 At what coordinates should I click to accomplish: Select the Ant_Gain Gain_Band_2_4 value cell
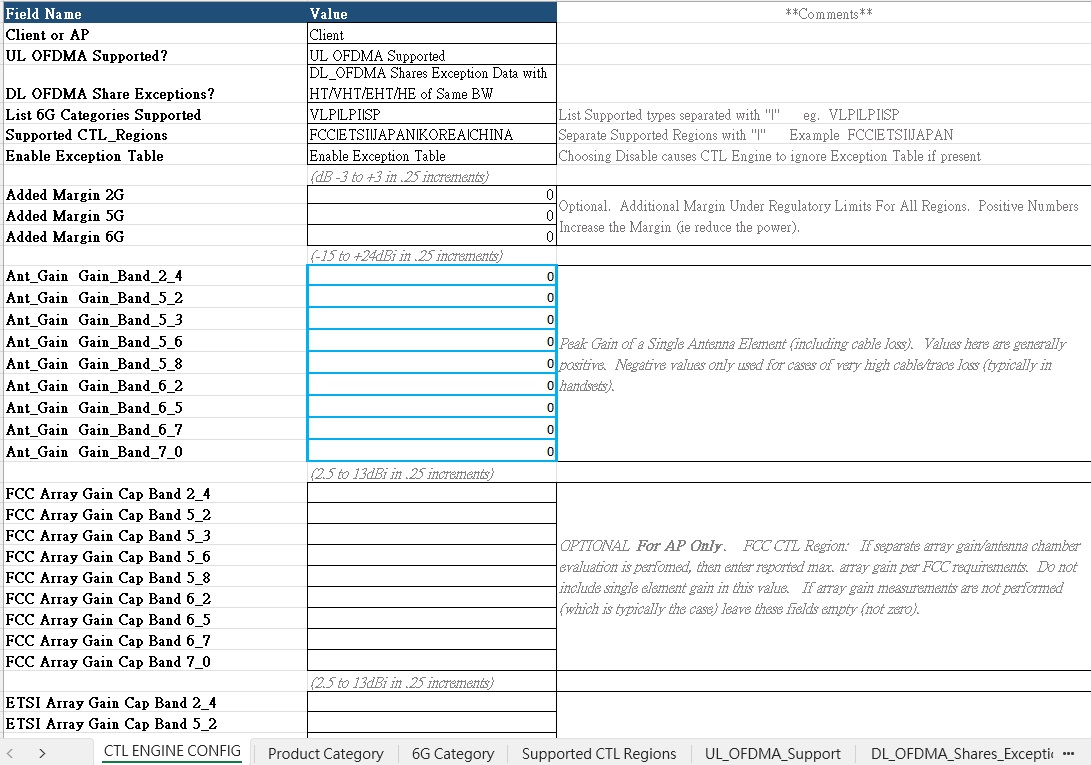point(430,276)
